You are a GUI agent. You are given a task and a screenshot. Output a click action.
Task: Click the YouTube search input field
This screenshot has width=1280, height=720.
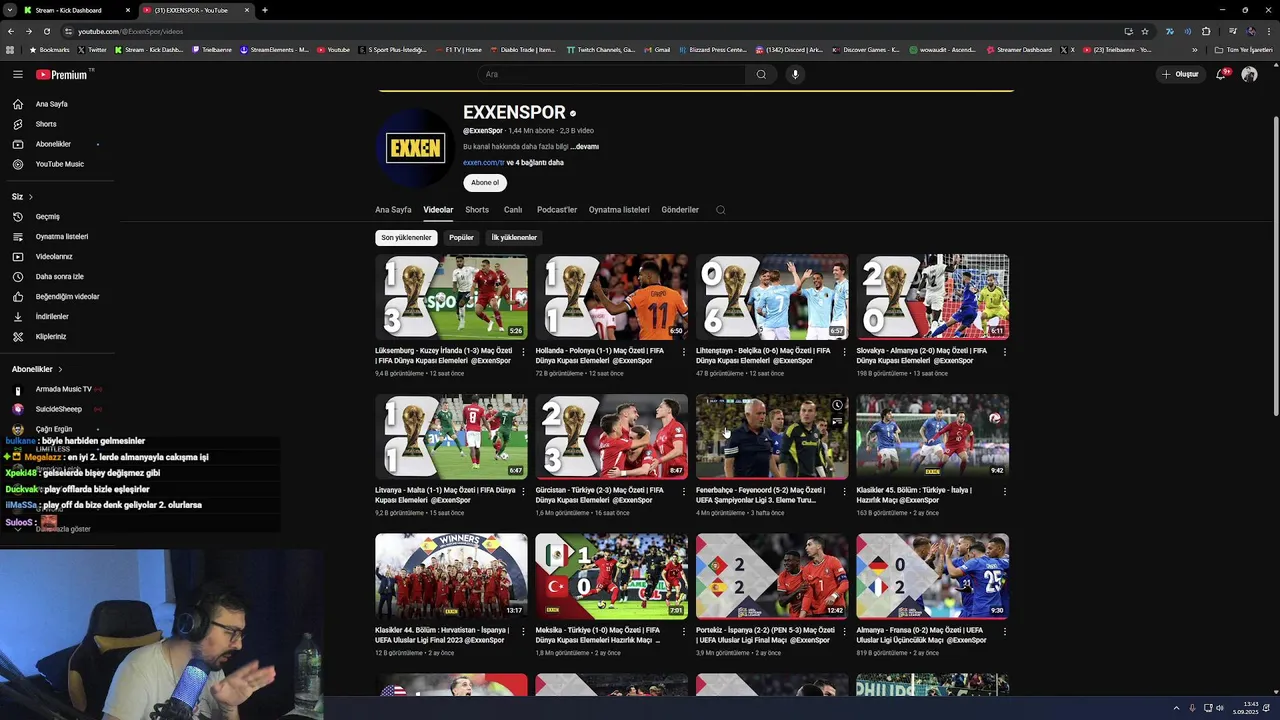coord(612,74)
